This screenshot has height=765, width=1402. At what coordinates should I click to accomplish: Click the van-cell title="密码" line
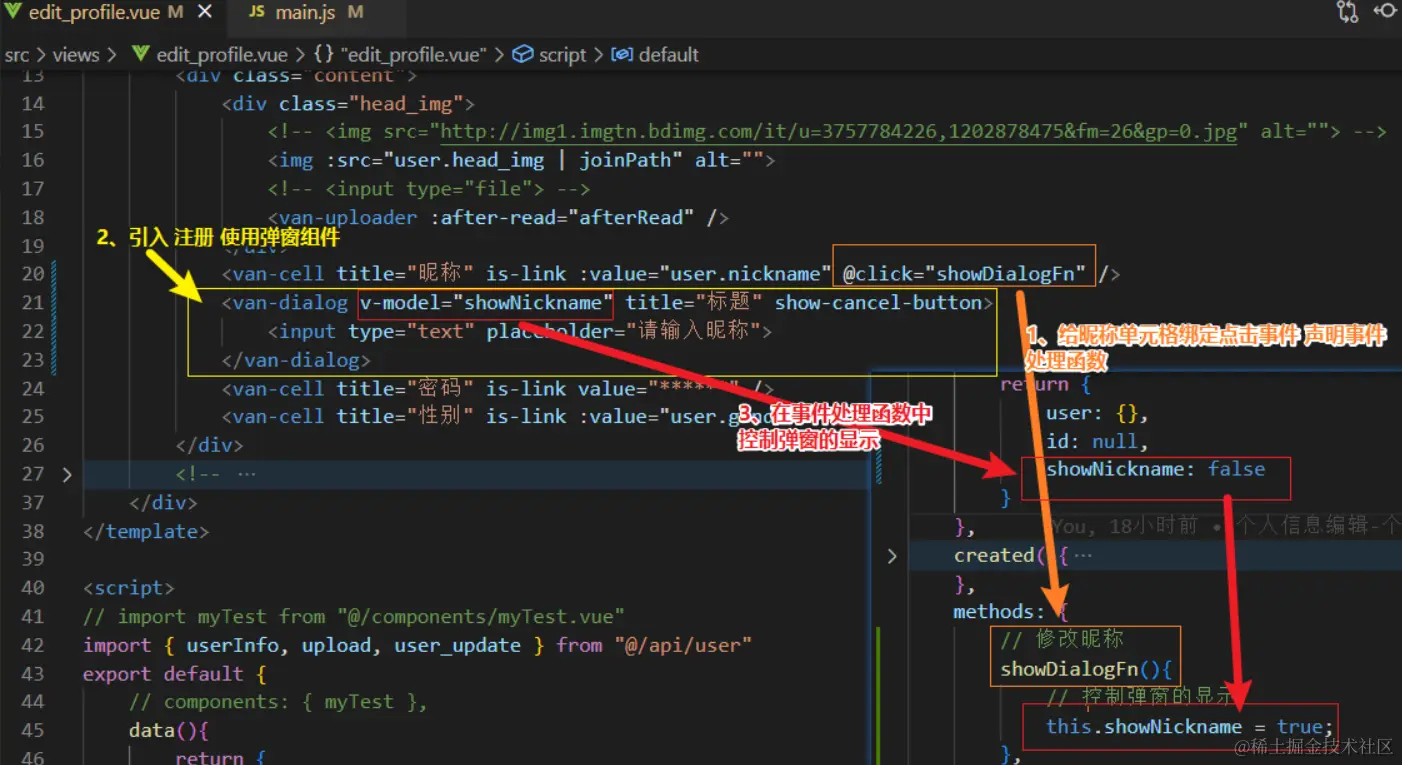[x=498, y=388]
